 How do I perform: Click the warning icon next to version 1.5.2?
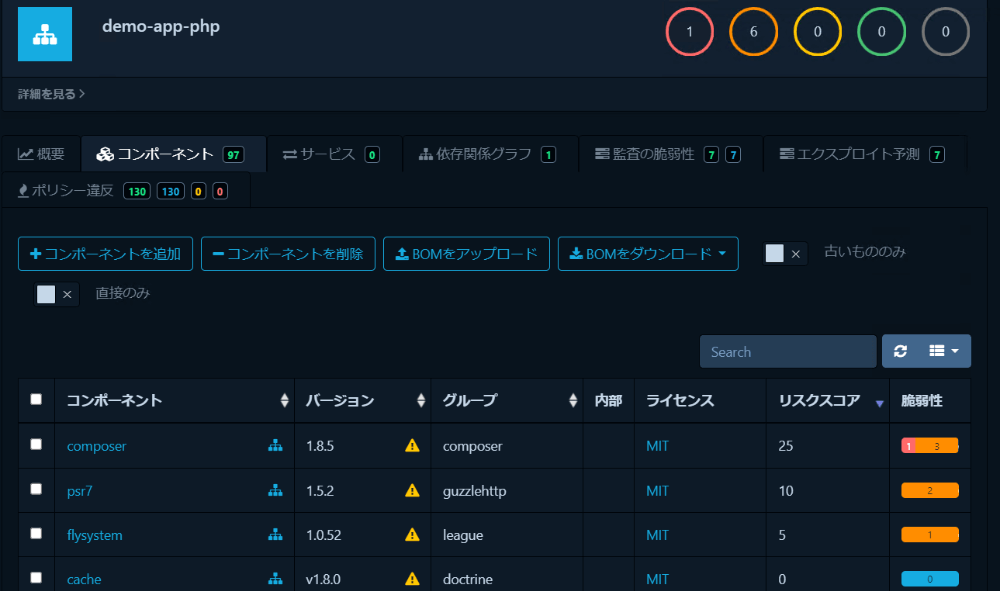412,490
